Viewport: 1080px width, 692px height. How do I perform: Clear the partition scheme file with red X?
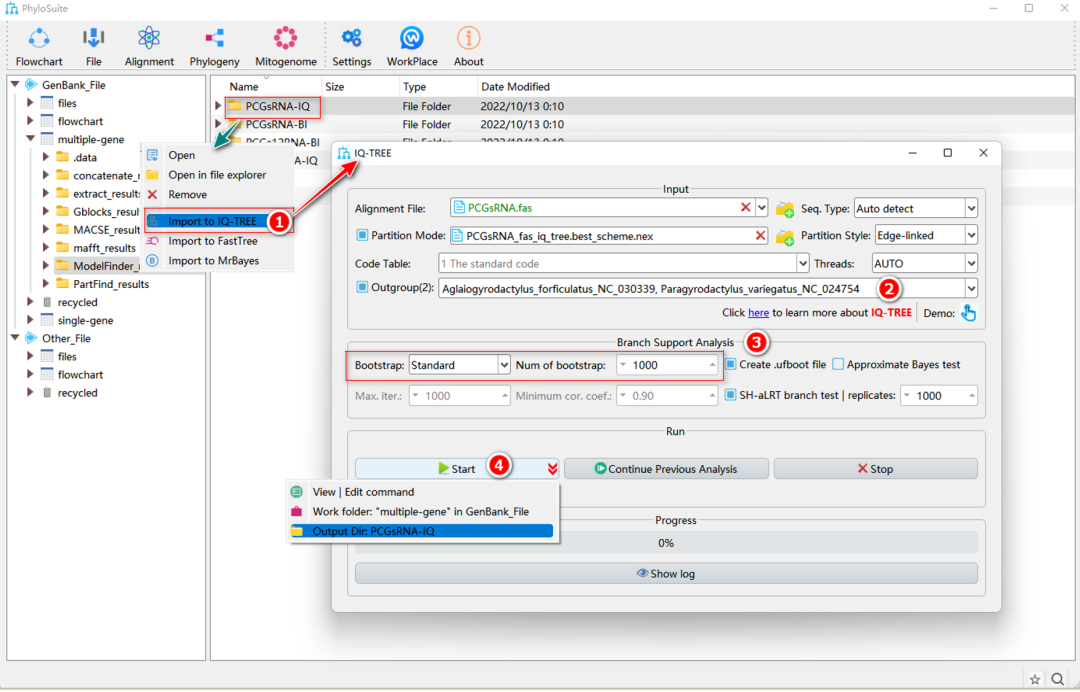(760, 235)
